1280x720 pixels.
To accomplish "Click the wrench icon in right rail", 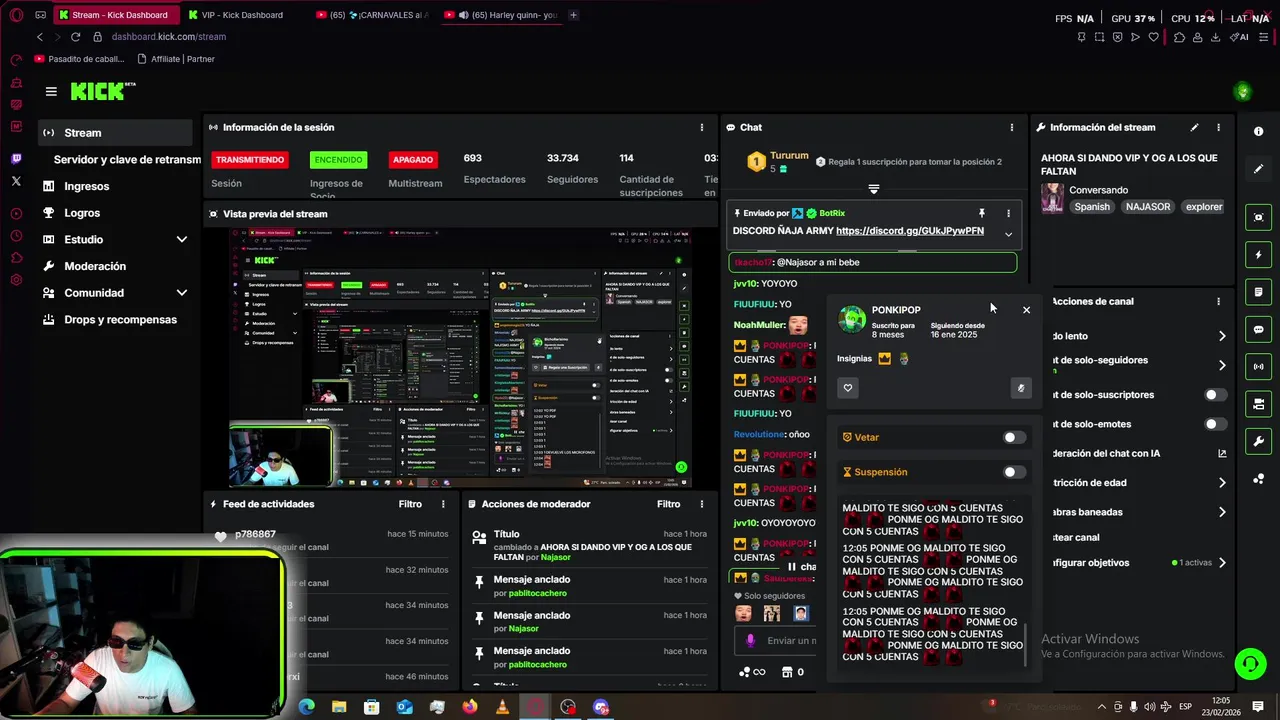I will pos(1258,441).
